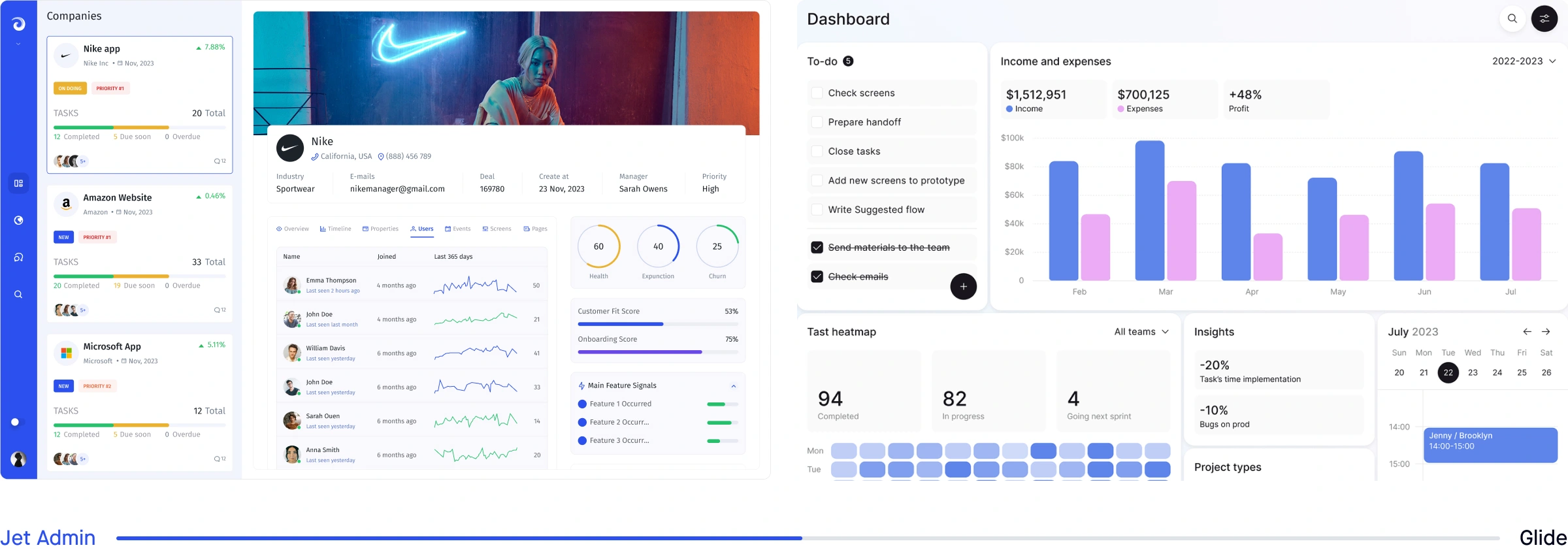Viewport: 1568px width, 554px height.
Task: Check the 'Write Suggested flow' checkbox
Action: click(x=817, y=210)
